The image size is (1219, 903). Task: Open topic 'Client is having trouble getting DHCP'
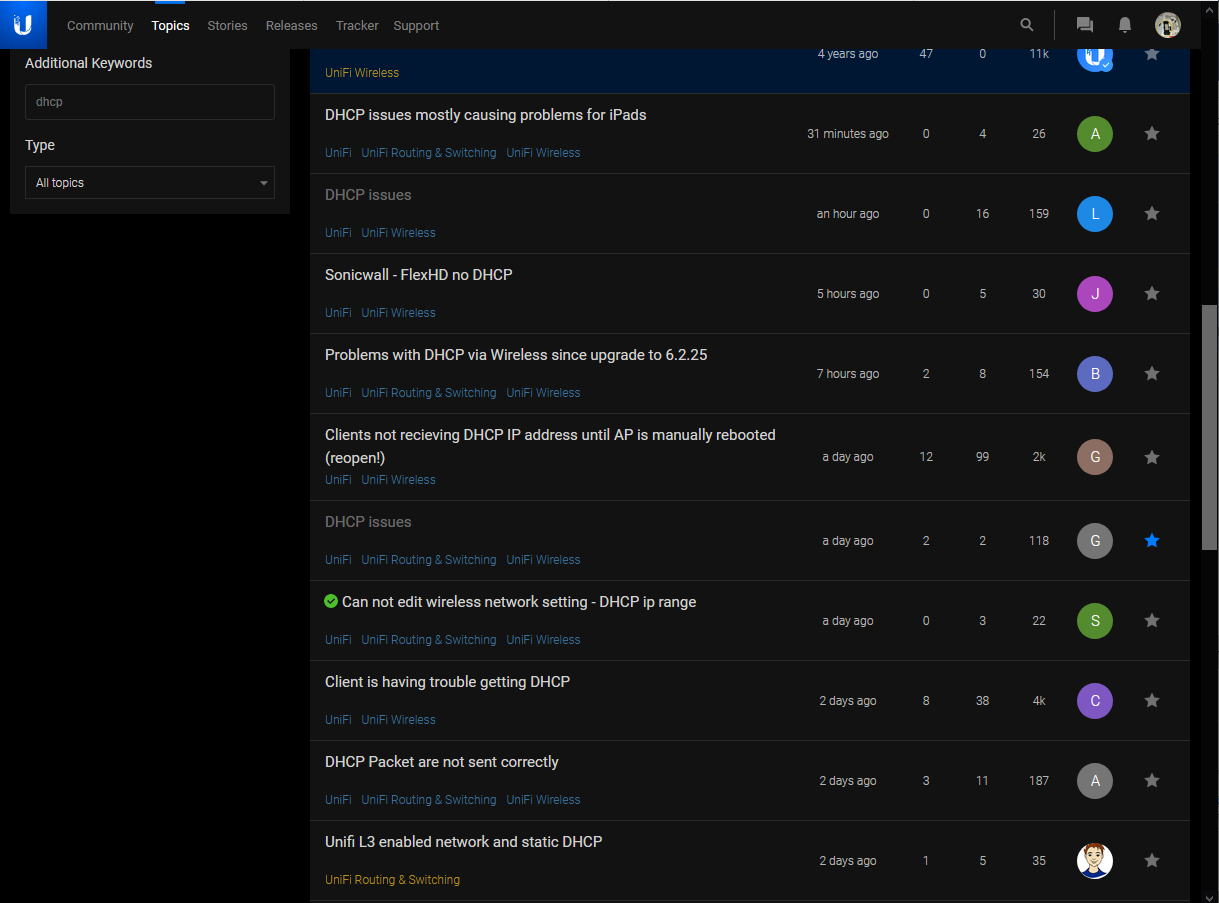[447, 682]
